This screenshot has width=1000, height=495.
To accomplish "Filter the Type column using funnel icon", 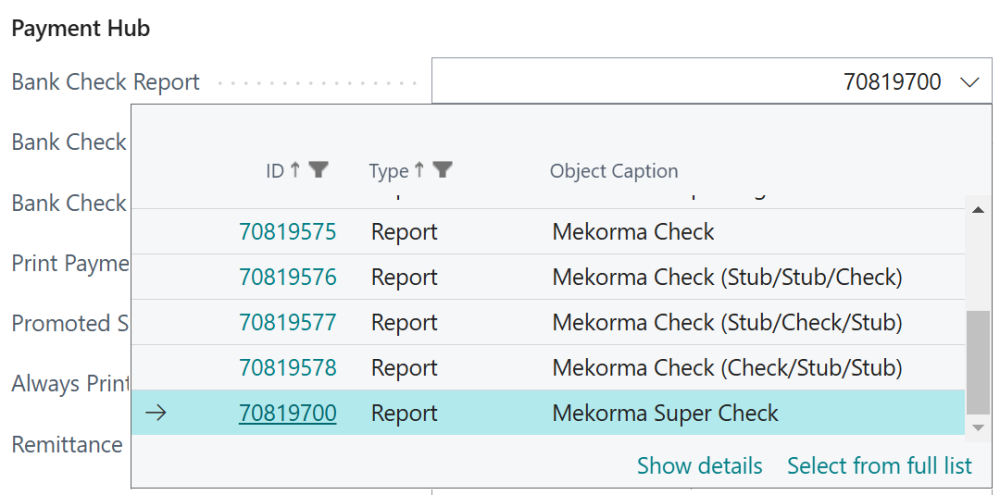I will [x=442, y=170].
